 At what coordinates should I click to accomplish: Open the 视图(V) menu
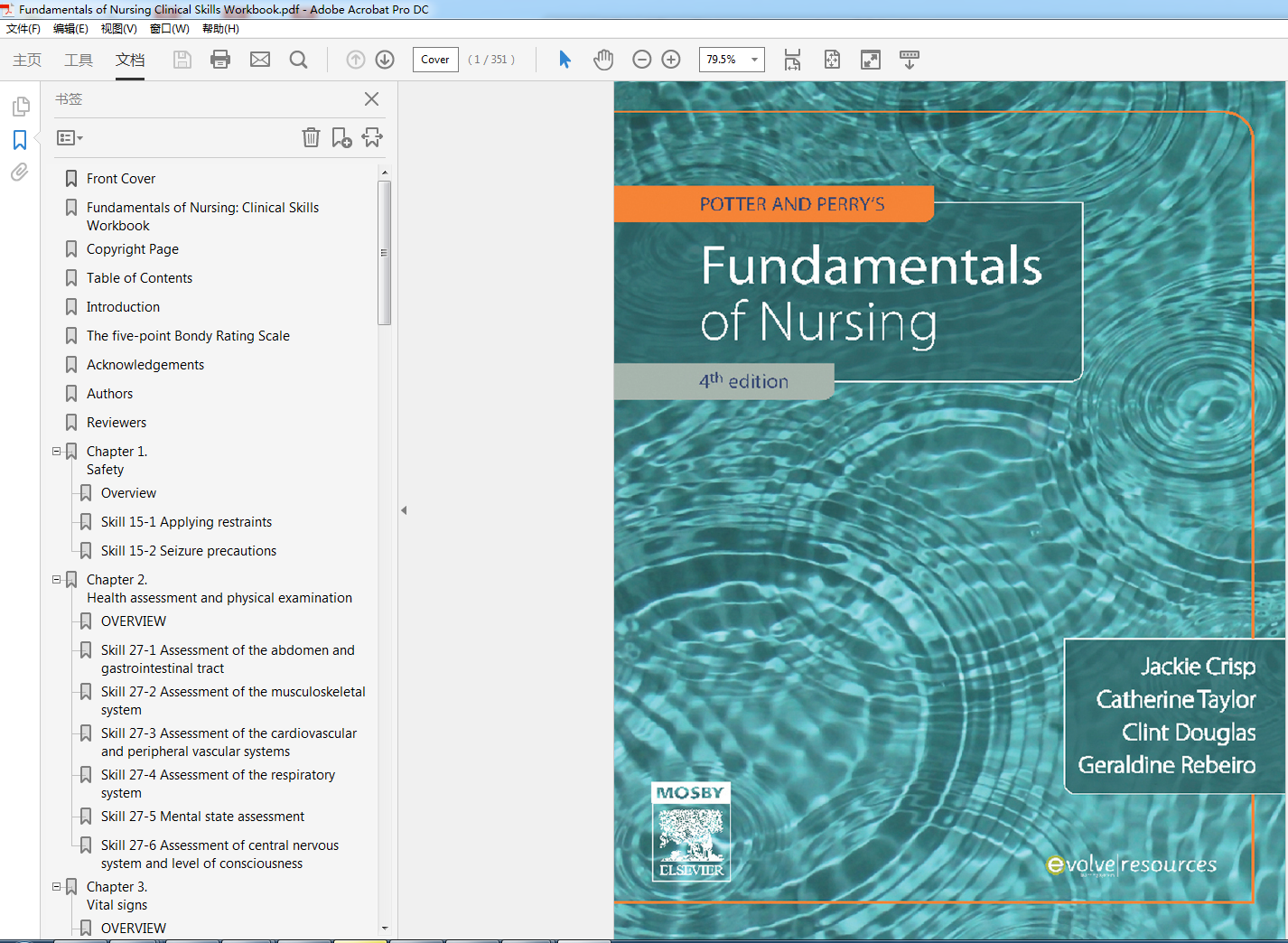point(118,29)
